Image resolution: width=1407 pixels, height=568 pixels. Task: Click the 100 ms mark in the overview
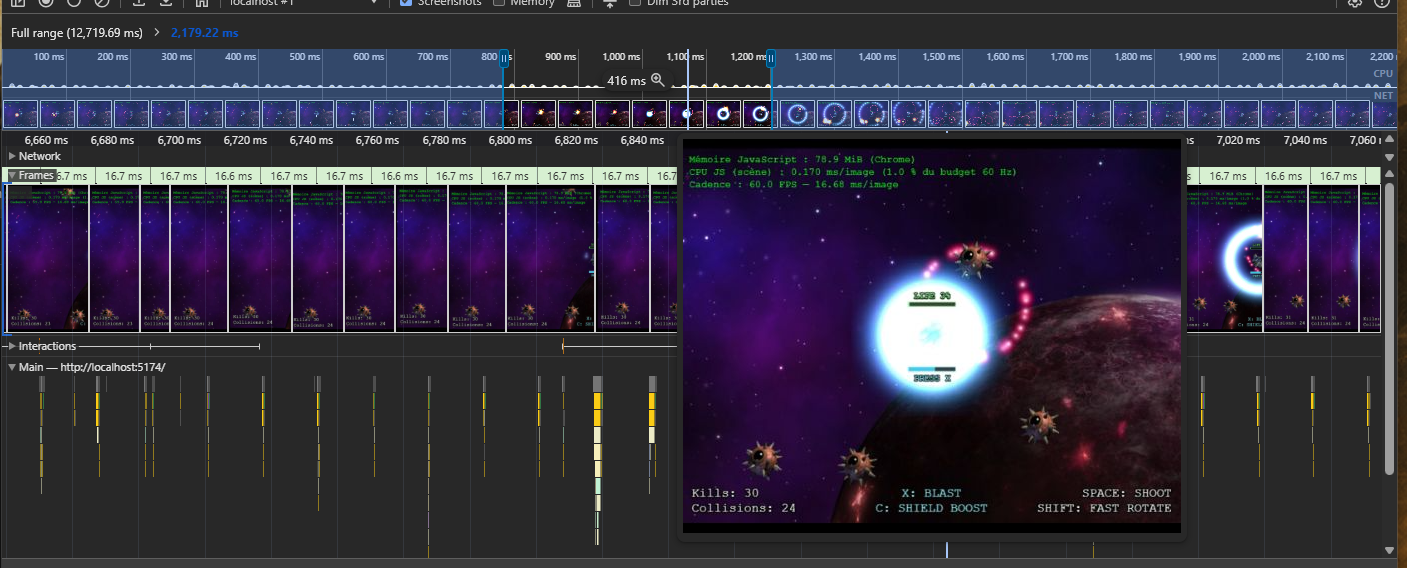49,57
